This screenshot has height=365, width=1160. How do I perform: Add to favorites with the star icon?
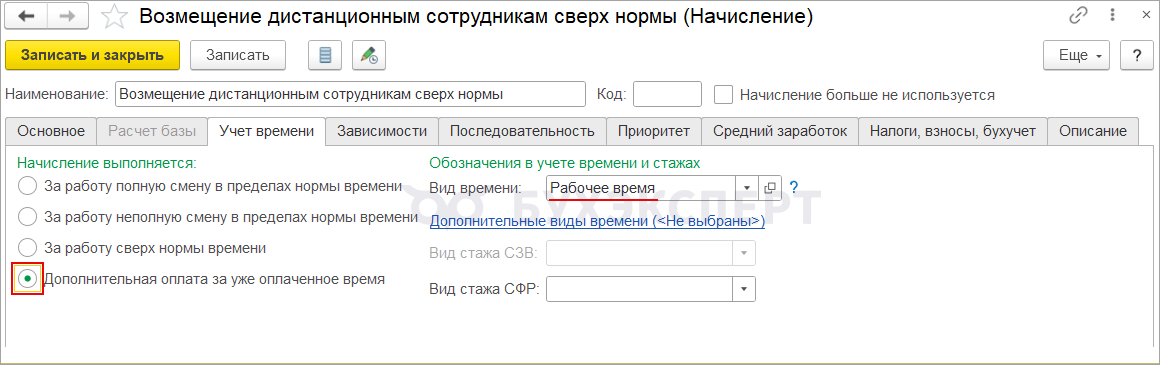coord(114,17)
